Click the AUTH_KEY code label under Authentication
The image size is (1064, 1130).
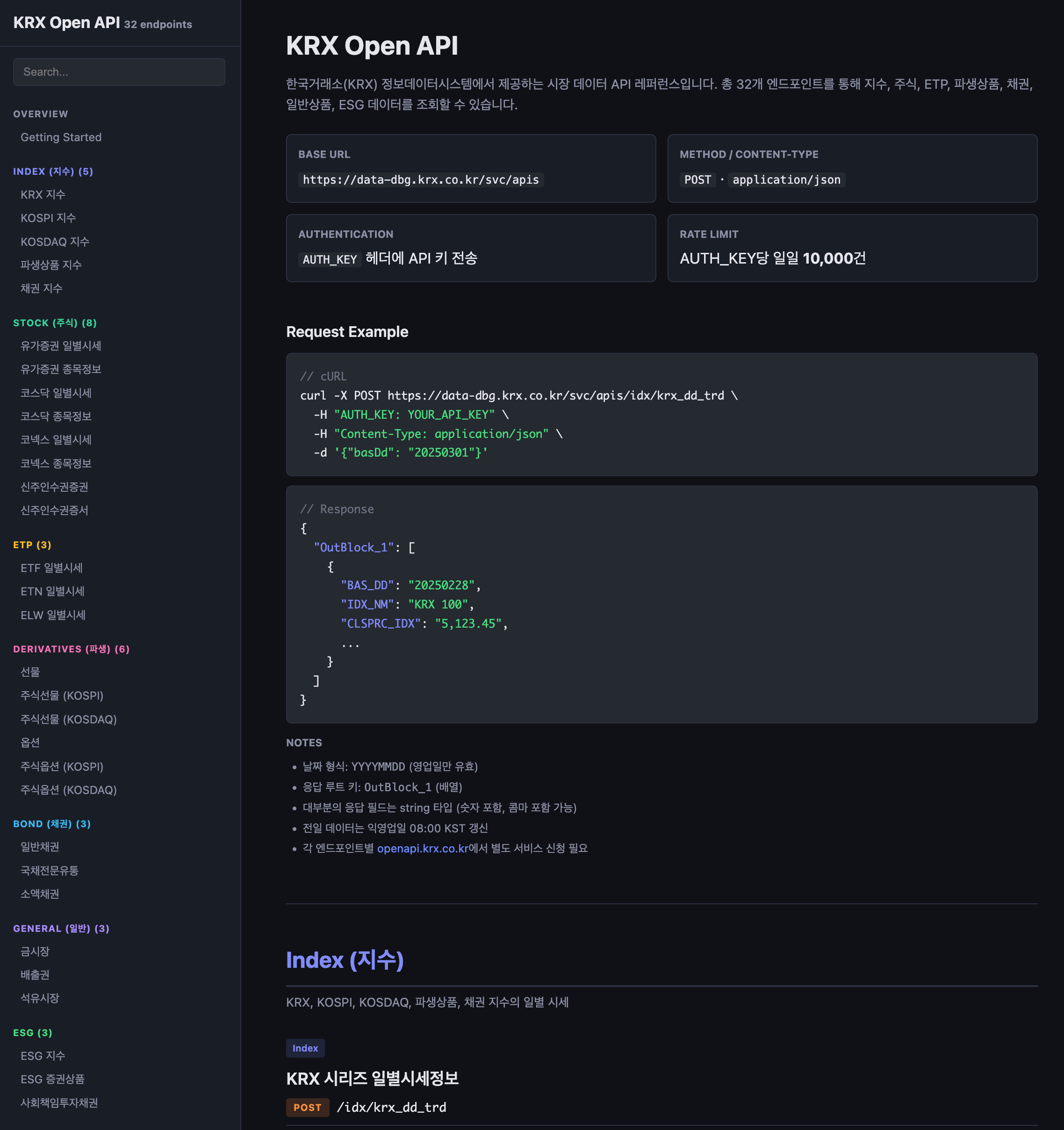coord(330,259)
